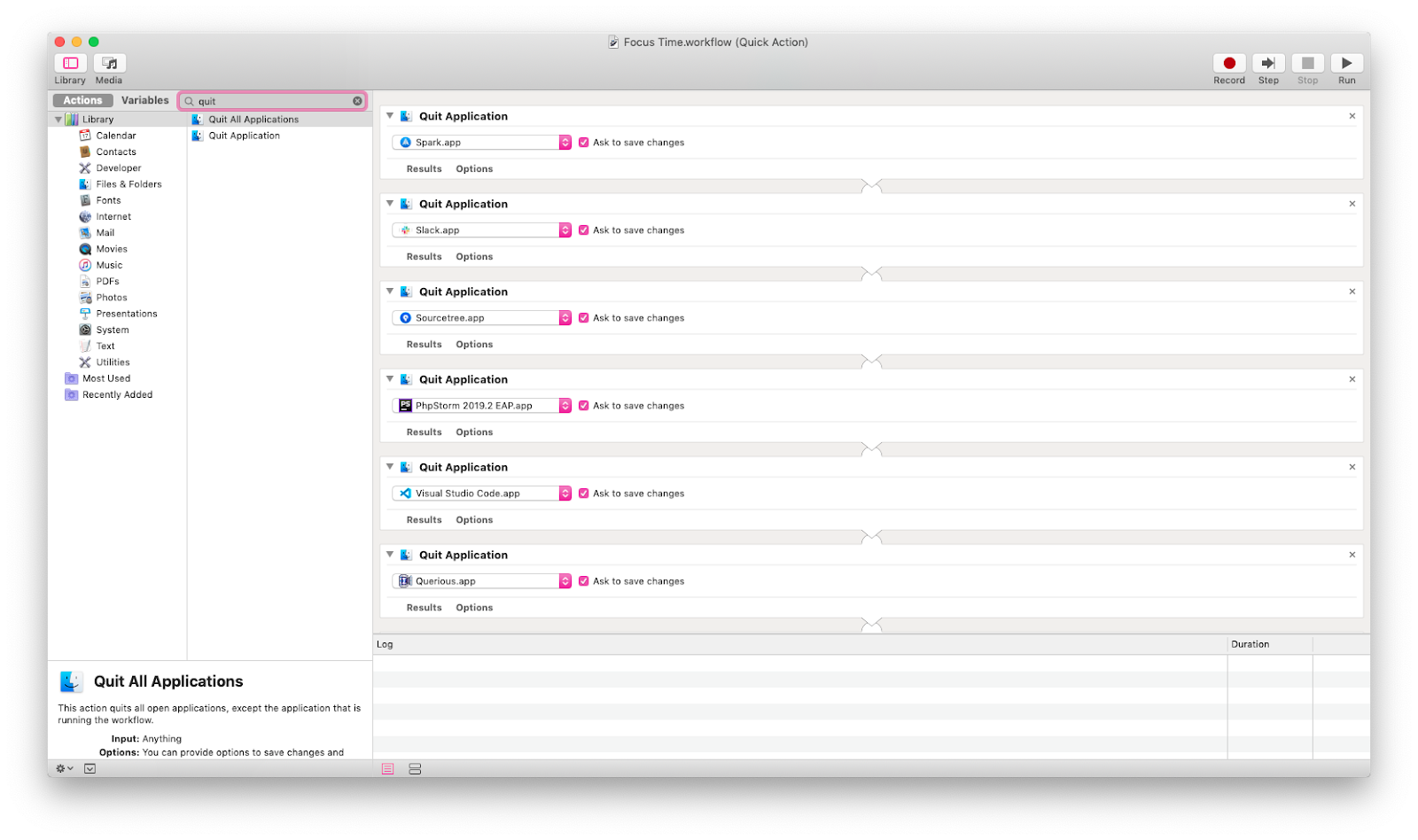The width and height of the screenshot is (1418, 840).
Task: Open the Recently Added smart folder
Action: (117, 394)
